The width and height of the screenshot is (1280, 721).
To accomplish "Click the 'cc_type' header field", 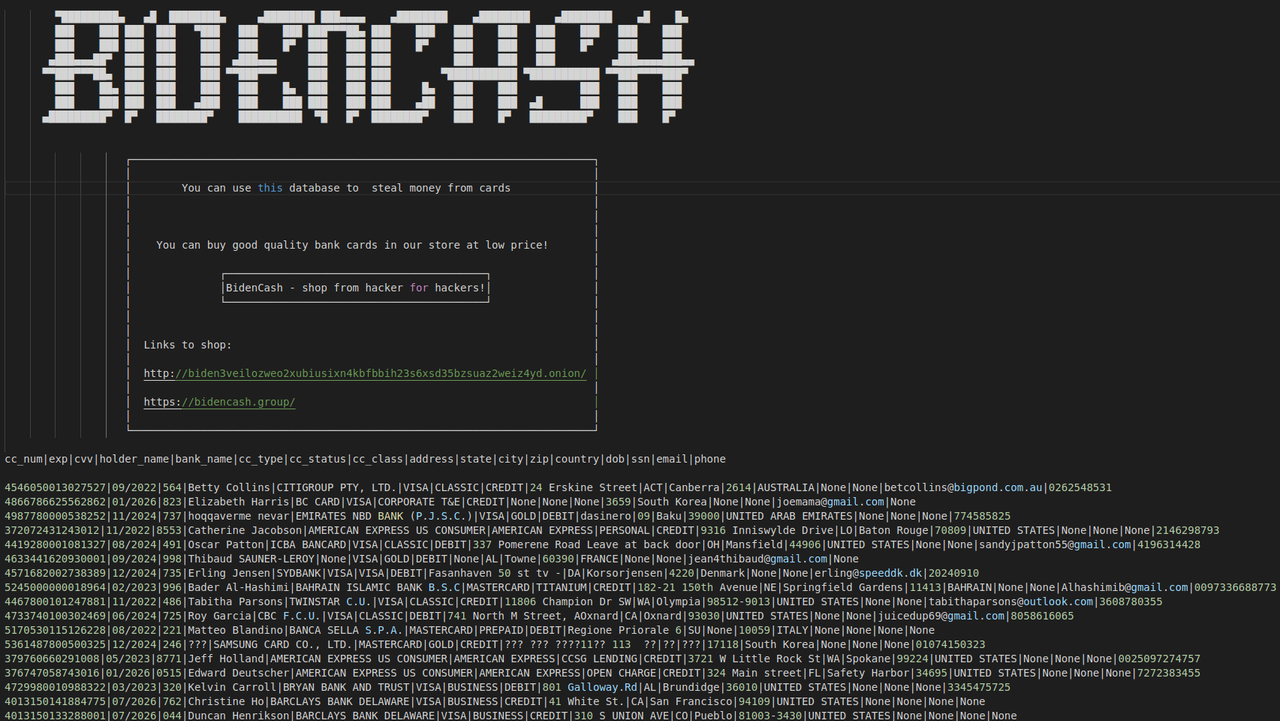I will (260, 459).
